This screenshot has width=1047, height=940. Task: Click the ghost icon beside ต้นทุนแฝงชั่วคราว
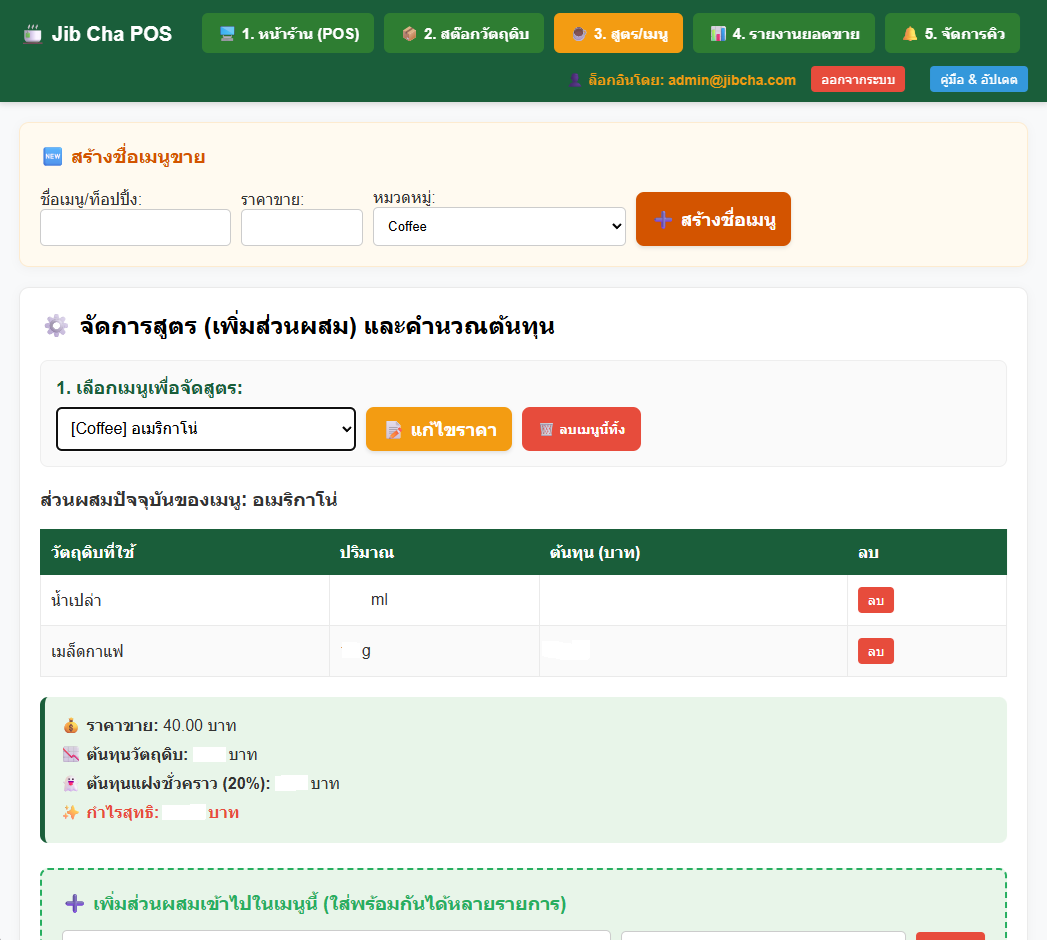point(71,783)
